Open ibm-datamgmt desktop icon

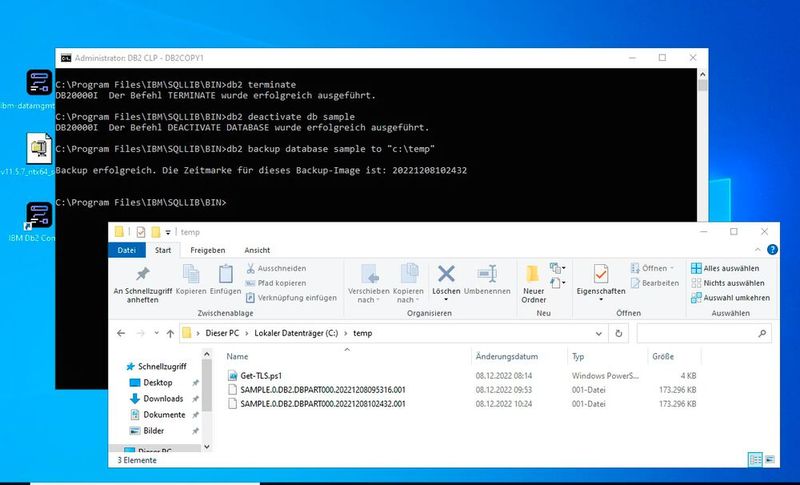tap(39, 82)
